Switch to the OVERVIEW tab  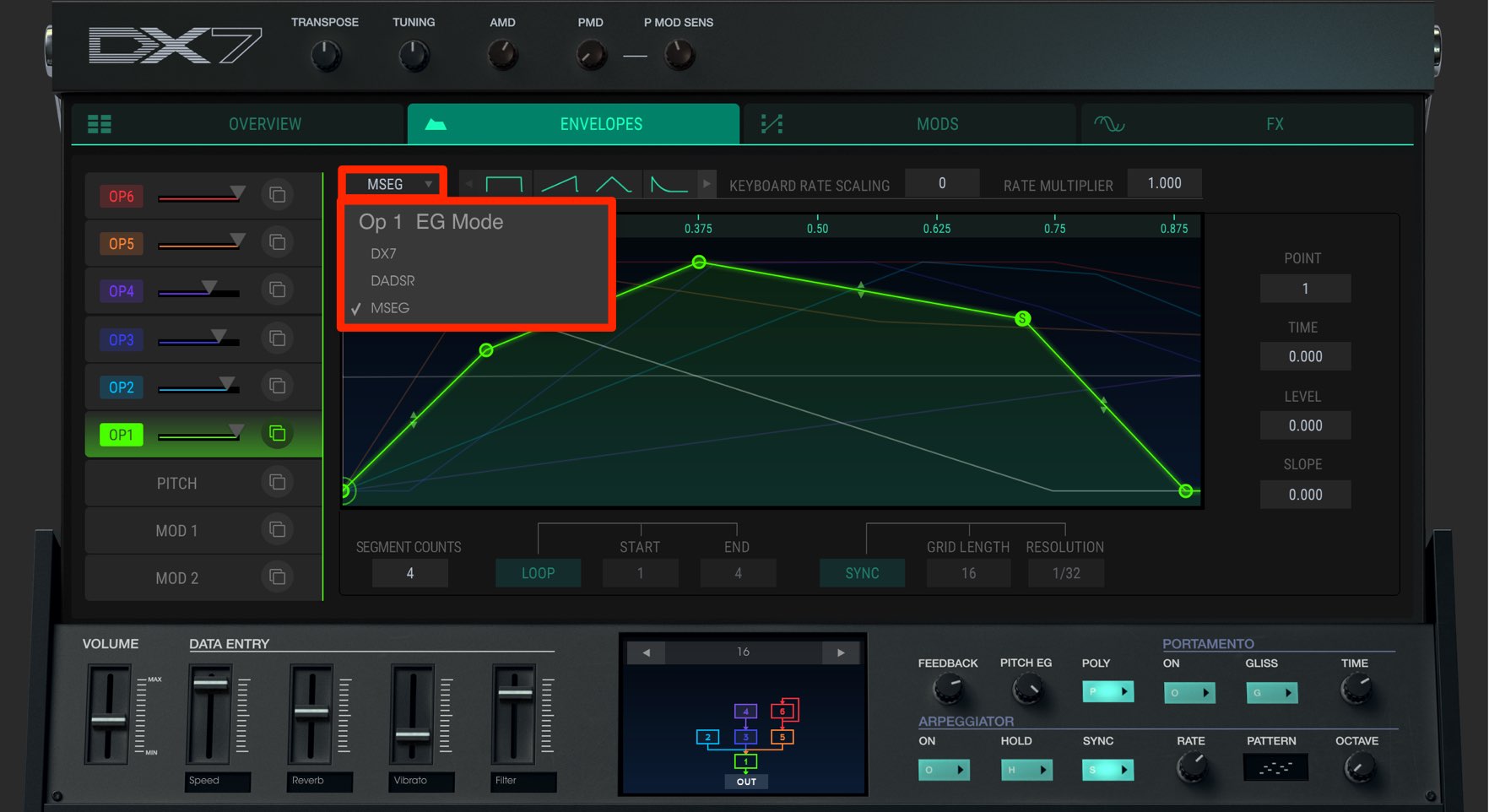(x=238, y=124)
